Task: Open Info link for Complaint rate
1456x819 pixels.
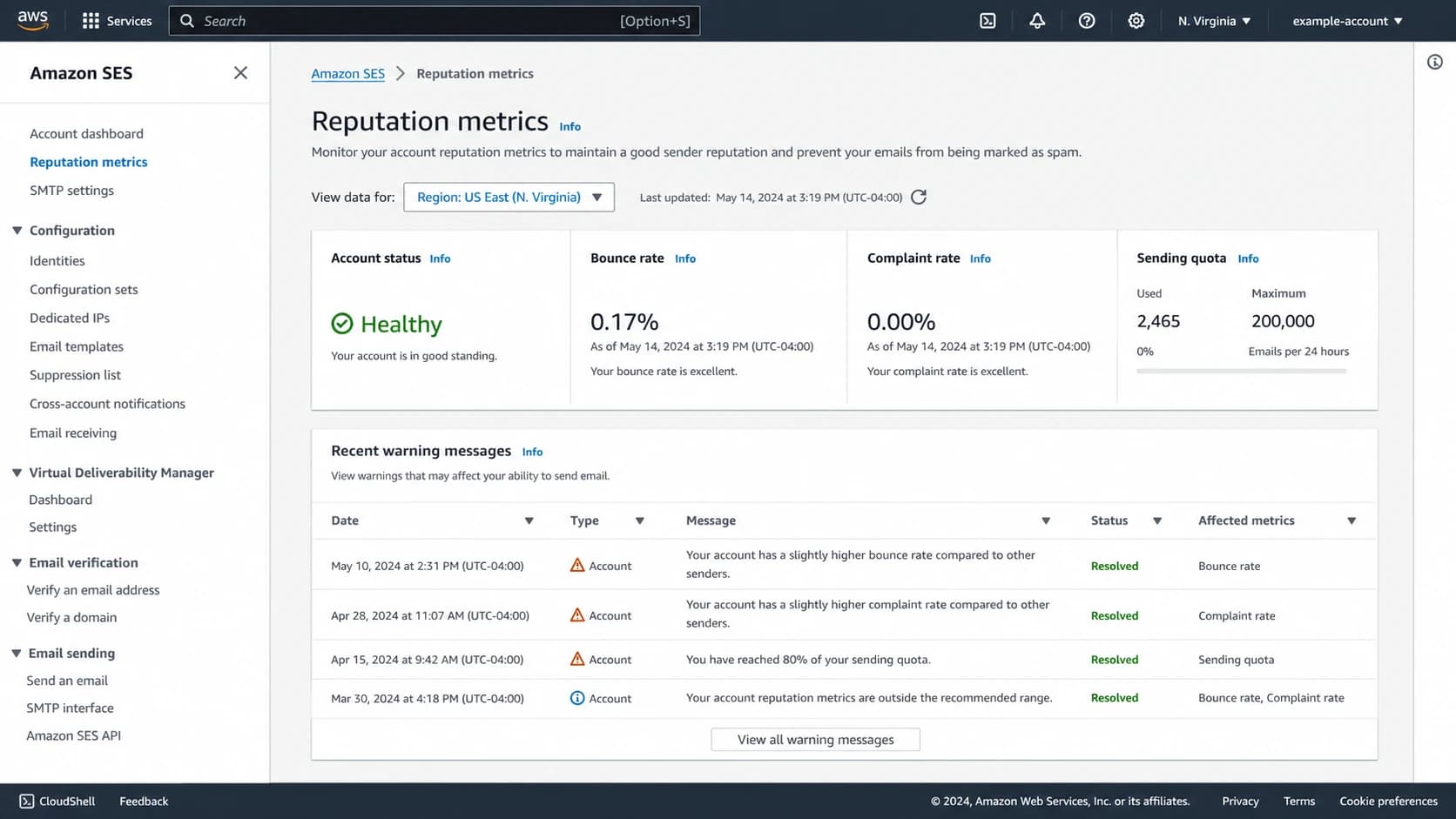Action: [981, 258]
